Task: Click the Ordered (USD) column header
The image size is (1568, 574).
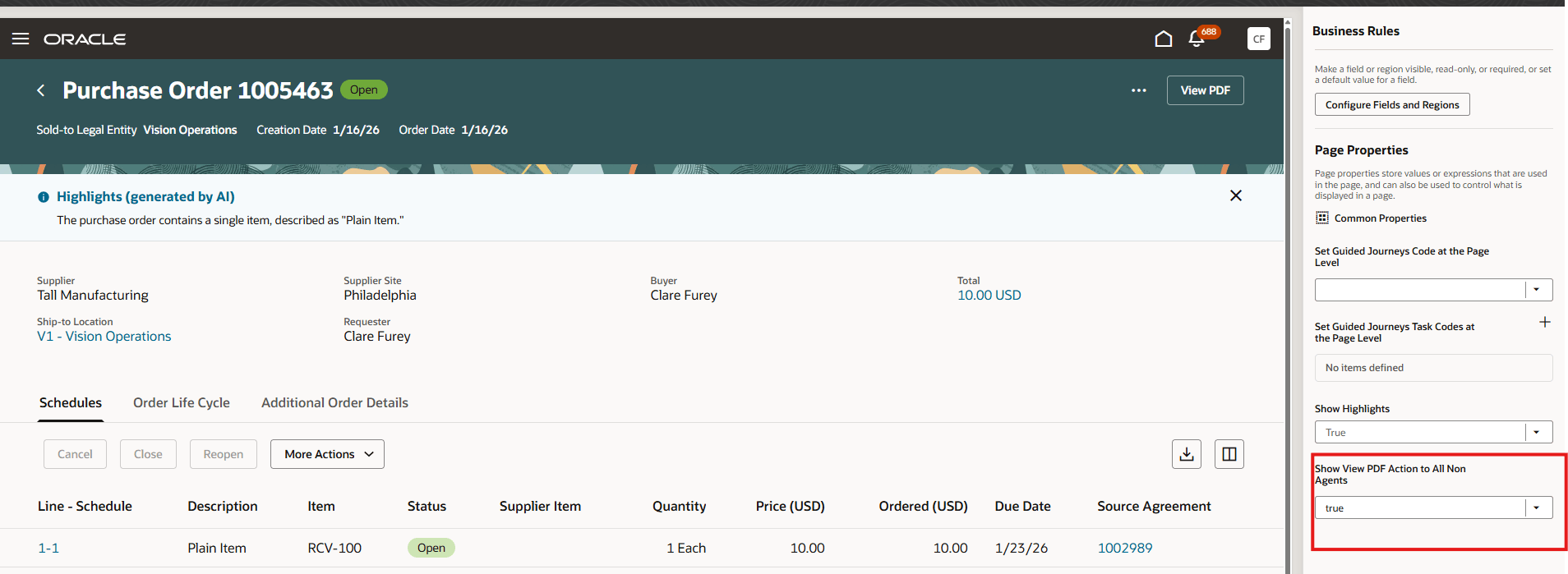Action: point(923,506)
